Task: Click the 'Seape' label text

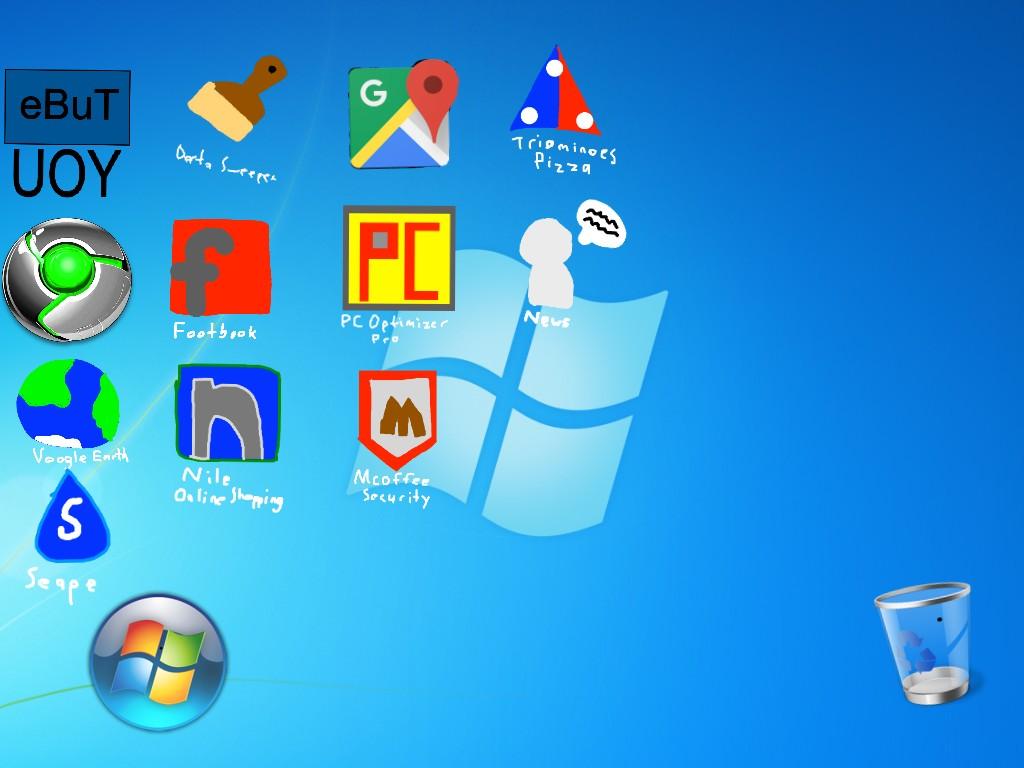Action: (x=61, y=583)
